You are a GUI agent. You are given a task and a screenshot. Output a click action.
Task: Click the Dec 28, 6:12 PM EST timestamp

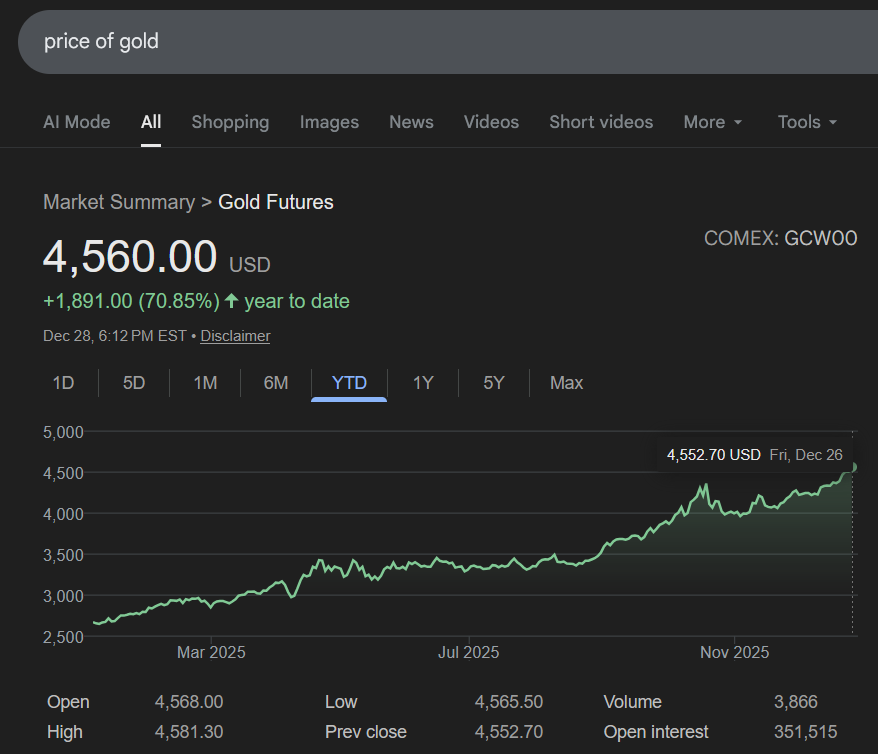[115, 336]
